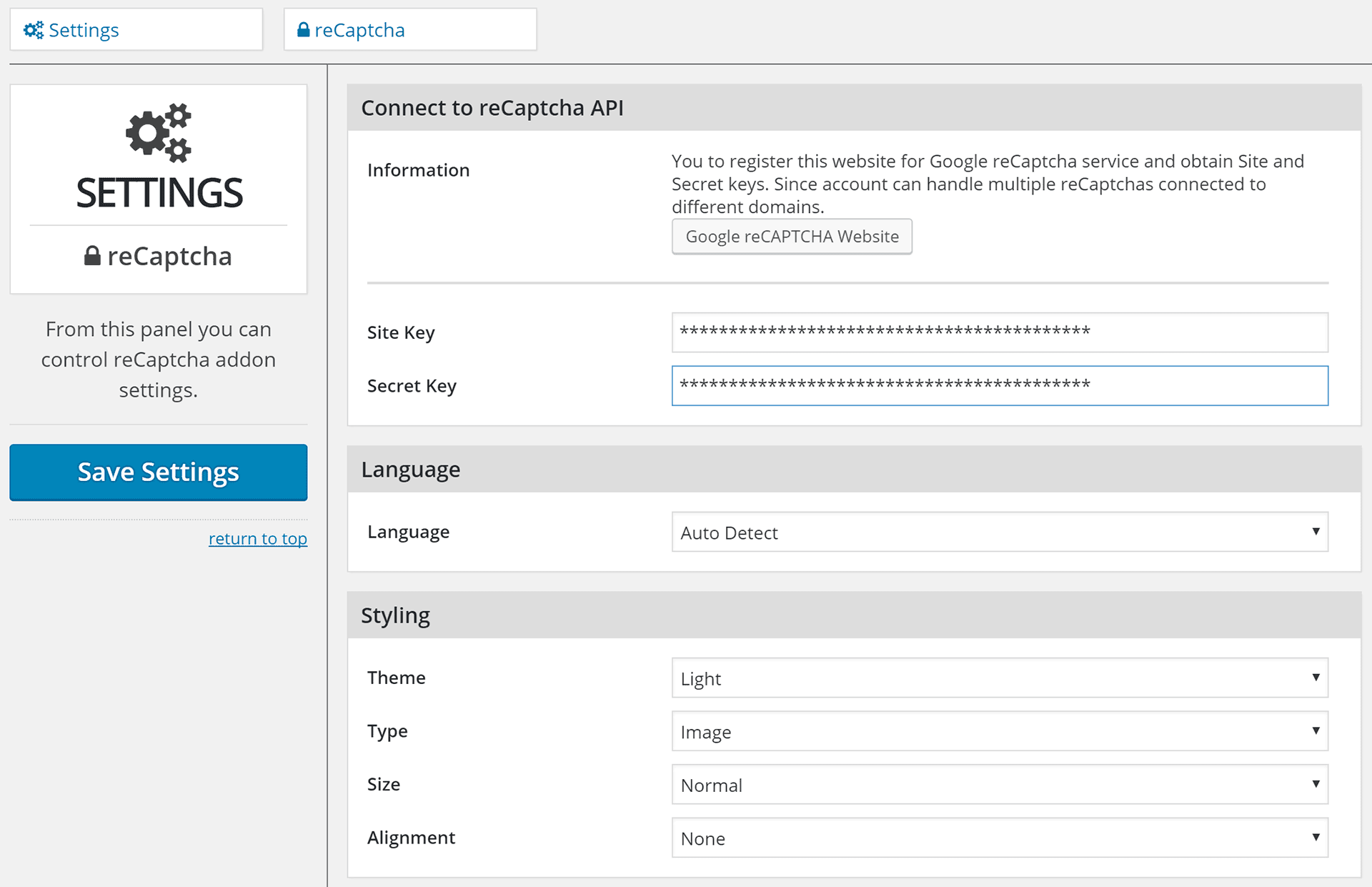Click the lock icon in reCaptcha tab

click(x=304, y=29)
